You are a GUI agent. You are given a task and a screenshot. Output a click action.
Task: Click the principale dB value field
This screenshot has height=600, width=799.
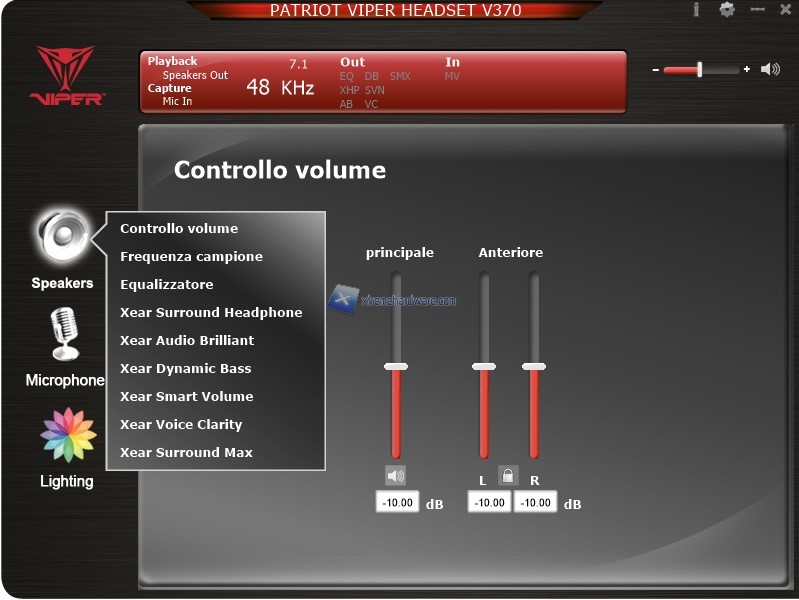(397, 502)
